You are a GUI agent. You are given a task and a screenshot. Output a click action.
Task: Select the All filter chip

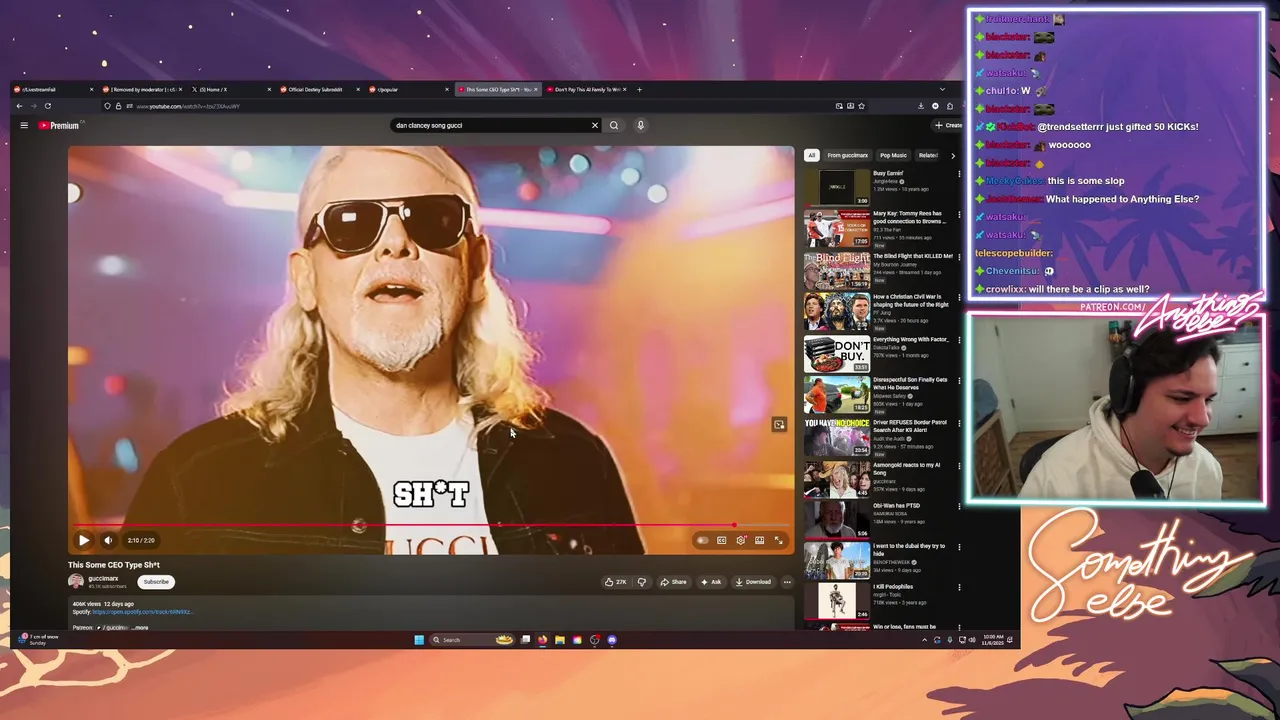[x=812, y=155]
